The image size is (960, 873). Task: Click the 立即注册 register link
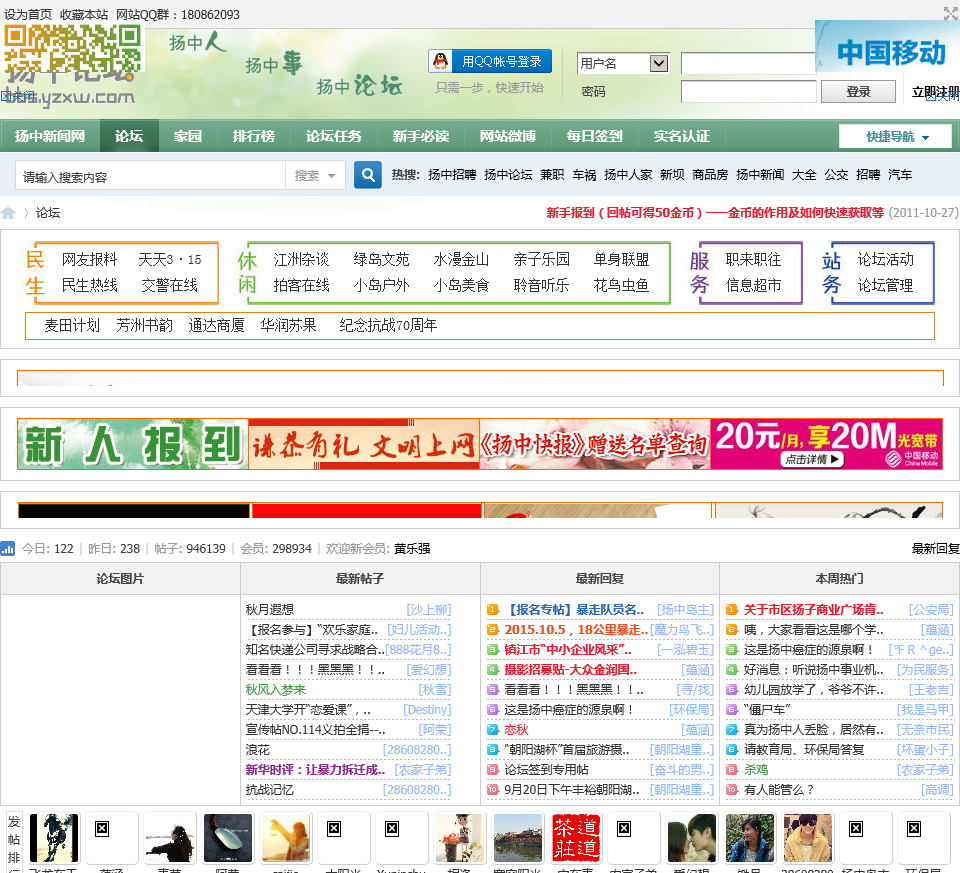tap(936, 92)
